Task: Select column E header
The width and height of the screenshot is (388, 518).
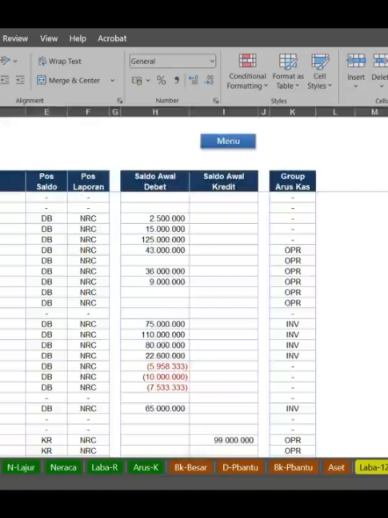Action: point(46,112)
